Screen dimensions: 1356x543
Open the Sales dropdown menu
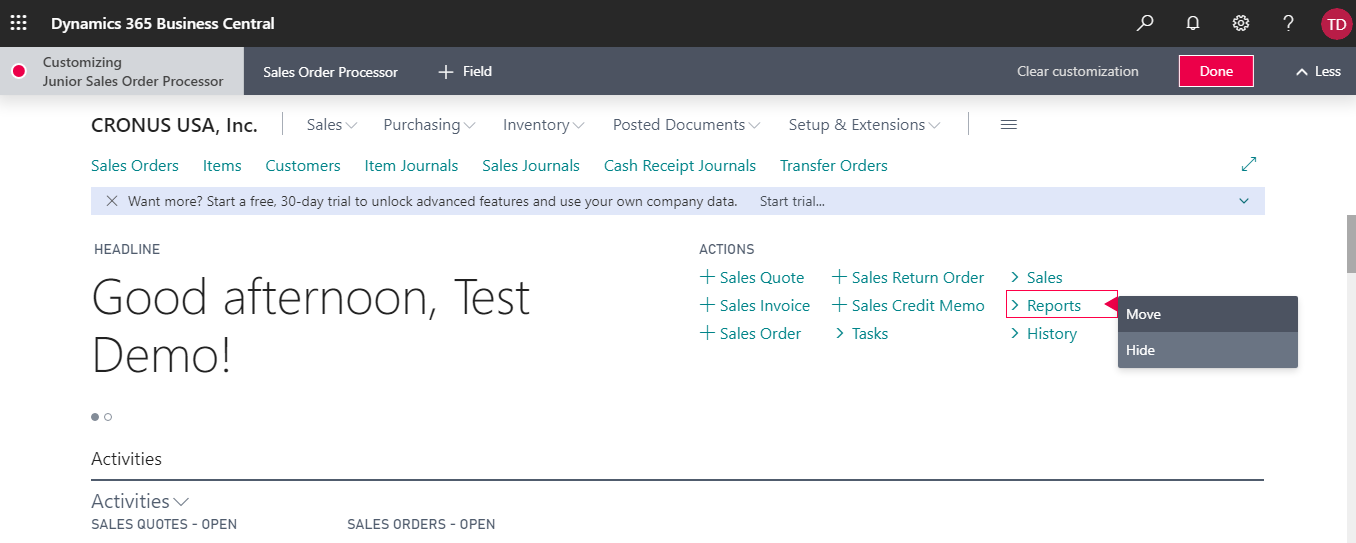(332, 125)
